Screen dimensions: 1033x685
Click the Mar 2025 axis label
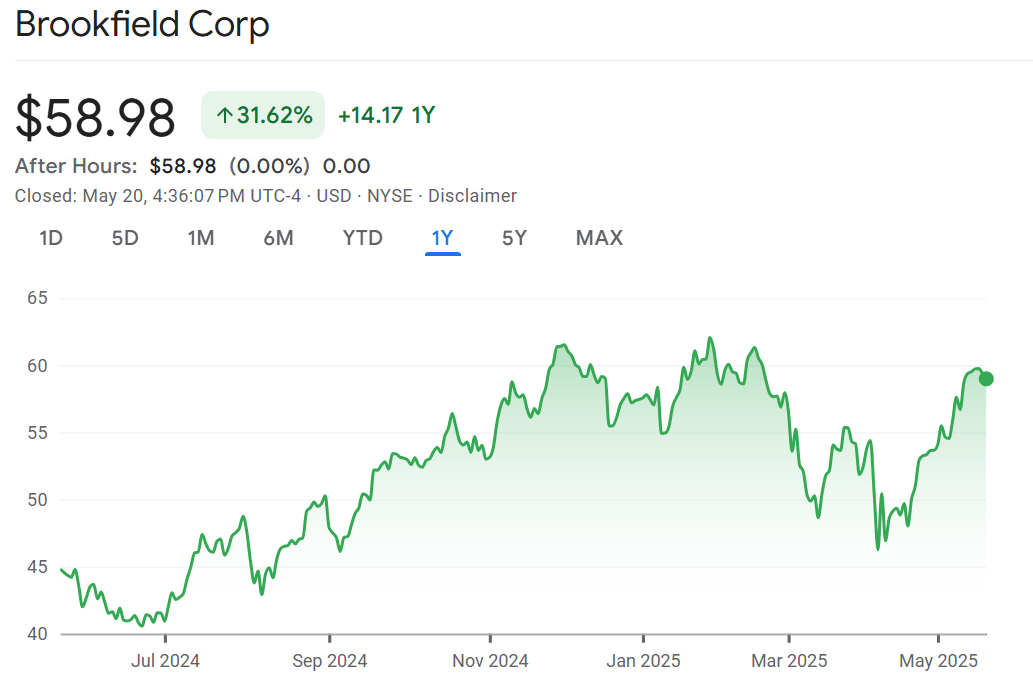[x=789, y=660]
